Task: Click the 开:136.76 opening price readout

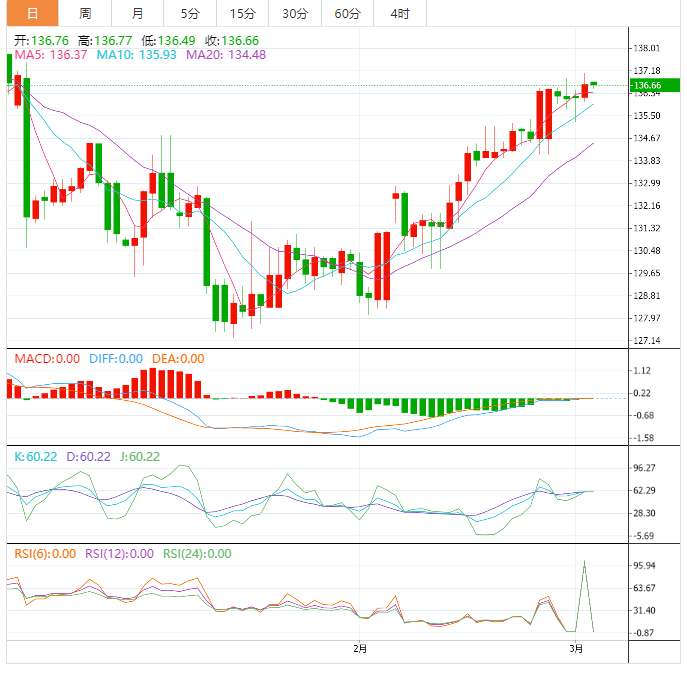Action: 42,40
